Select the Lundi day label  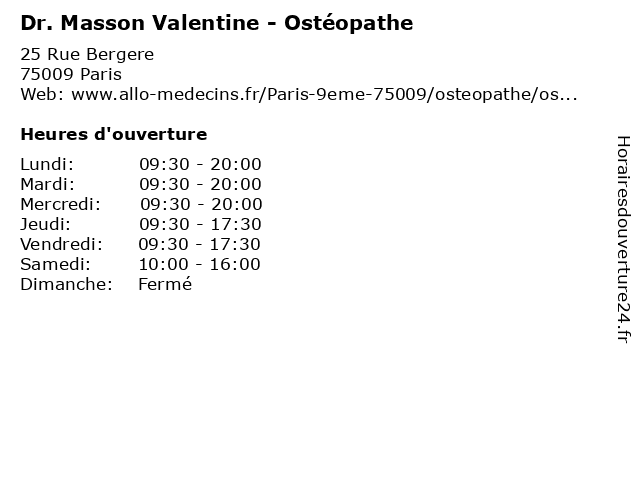47,164
